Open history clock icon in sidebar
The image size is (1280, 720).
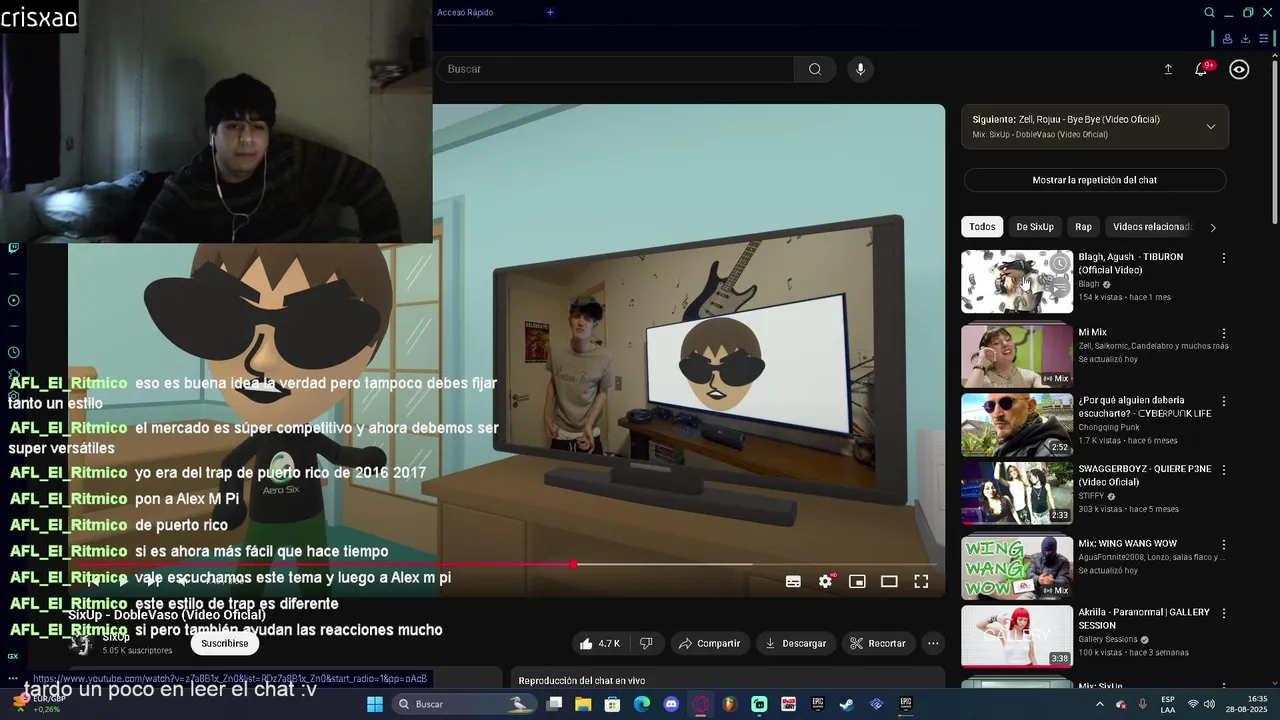pyautogui.click(x=13, y=352)
